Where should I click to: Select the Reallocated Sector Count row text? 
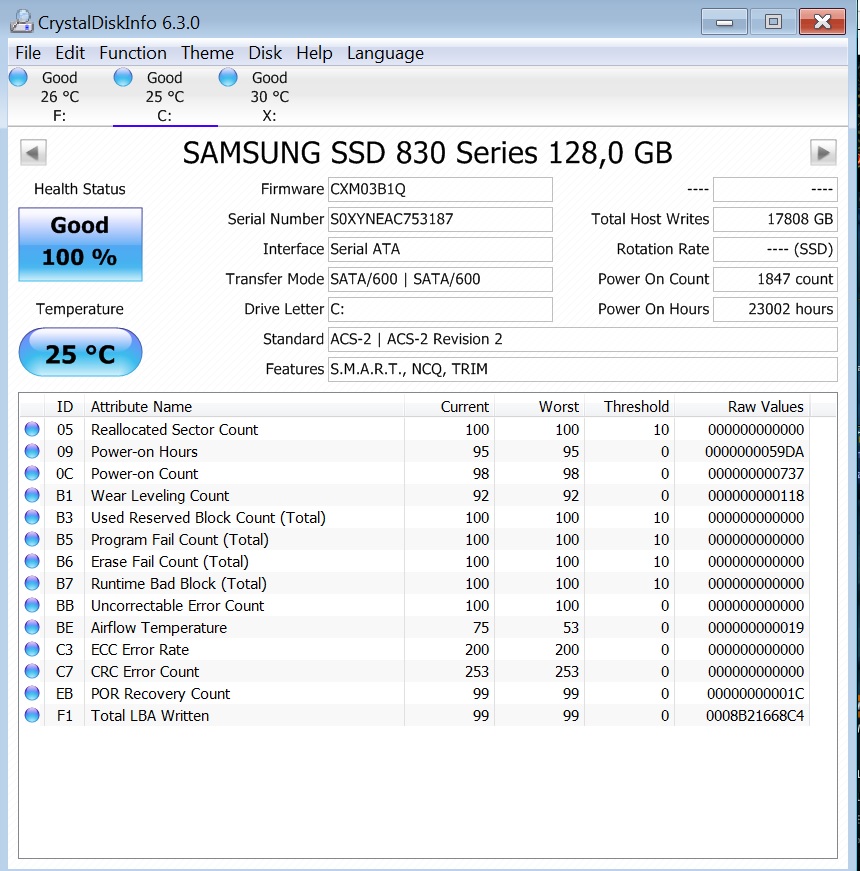click(x=174, y=429)
